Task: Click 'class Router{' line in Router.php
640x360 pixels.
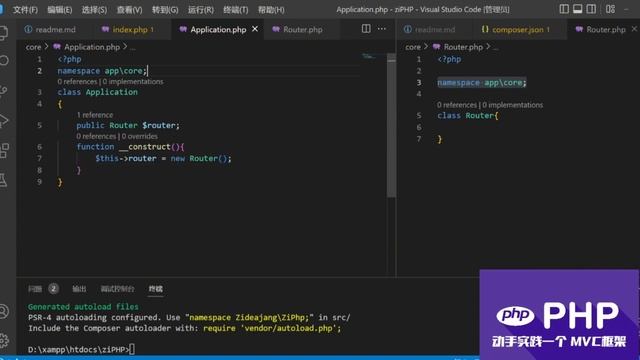Action: coord(468,116)
